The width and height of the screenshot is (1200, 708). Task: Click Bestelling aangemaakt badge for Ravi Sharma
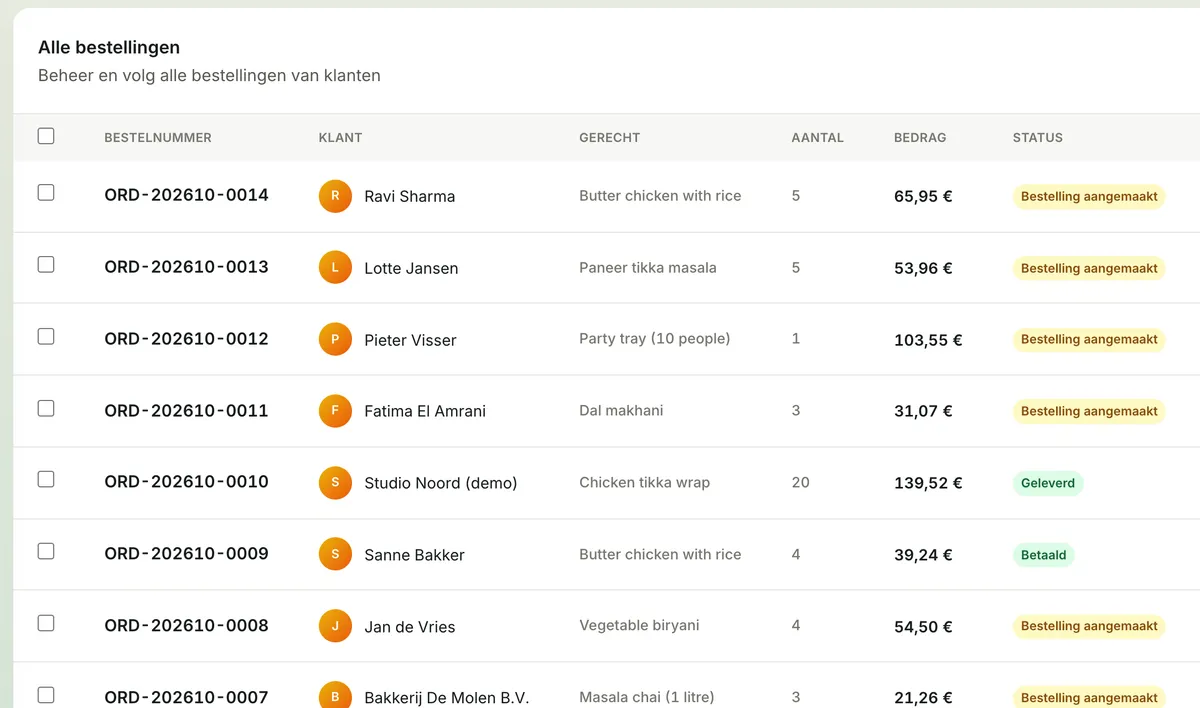coord(1089,197)
